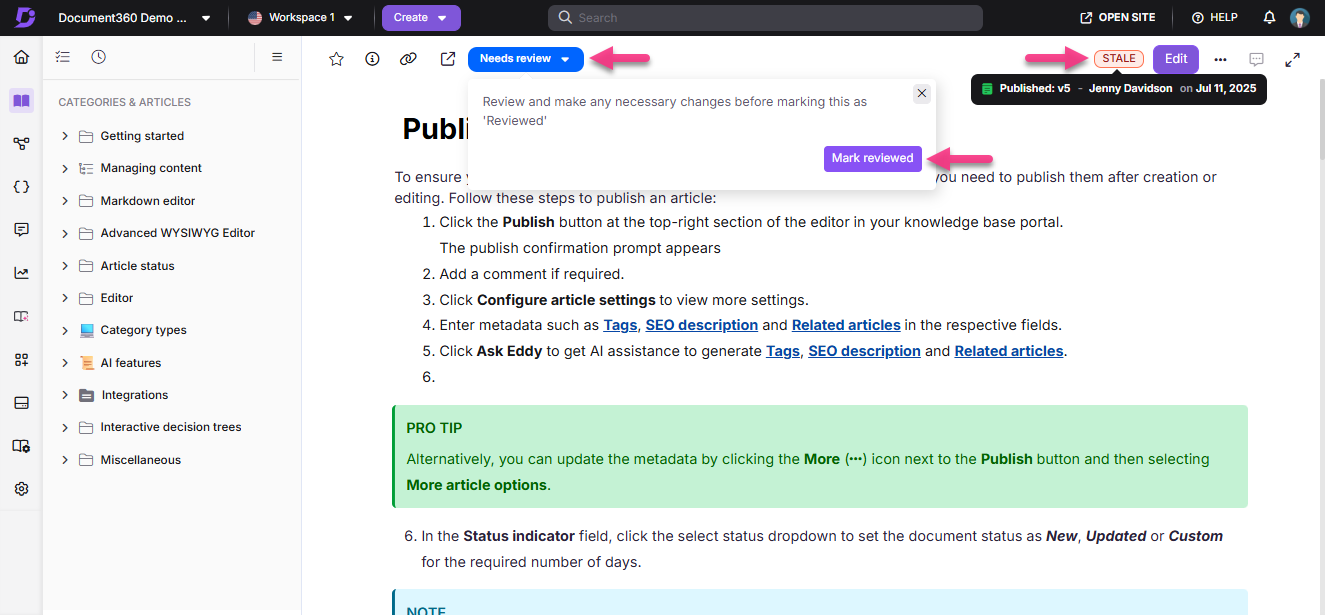Click the Mark reviewed button

point(872,158)
